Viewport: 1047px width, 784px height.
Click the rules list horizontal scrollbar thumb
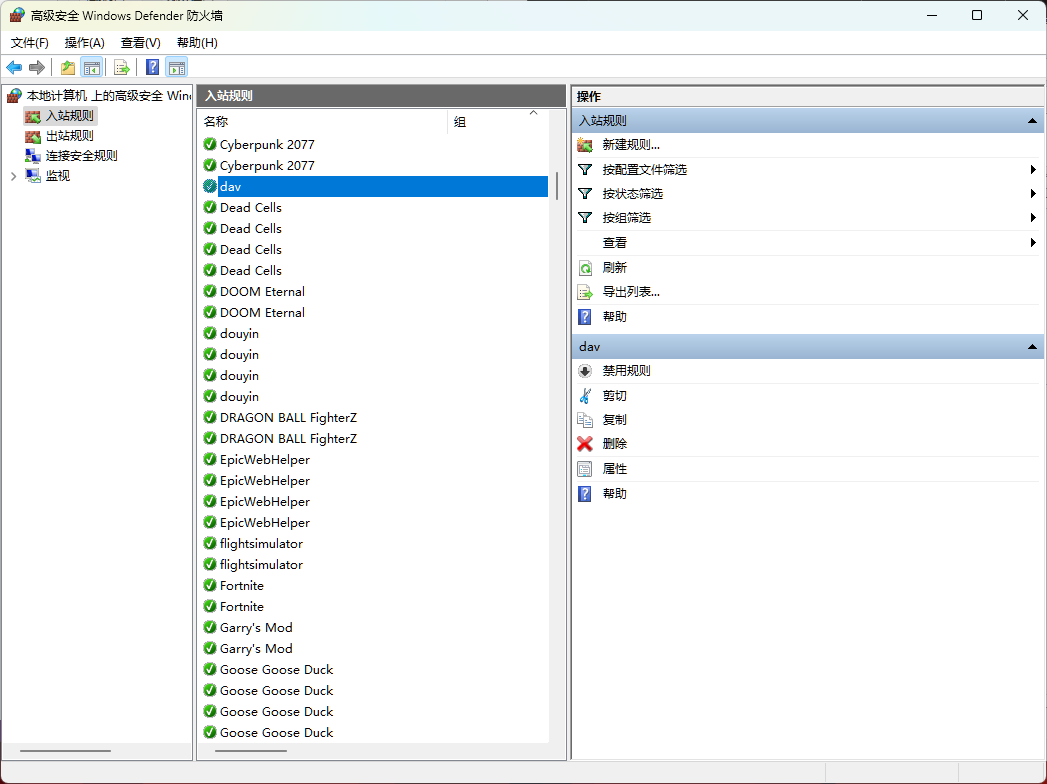(x=251, y=751)
